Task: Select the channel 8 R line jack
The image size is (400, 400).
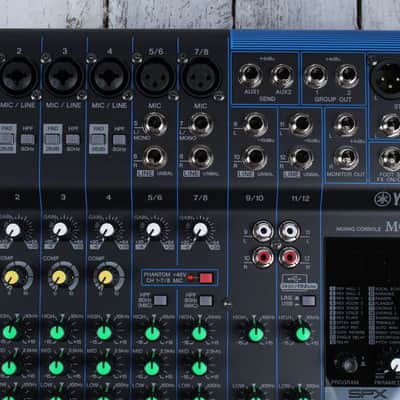Action: click(x=201, y=157)
